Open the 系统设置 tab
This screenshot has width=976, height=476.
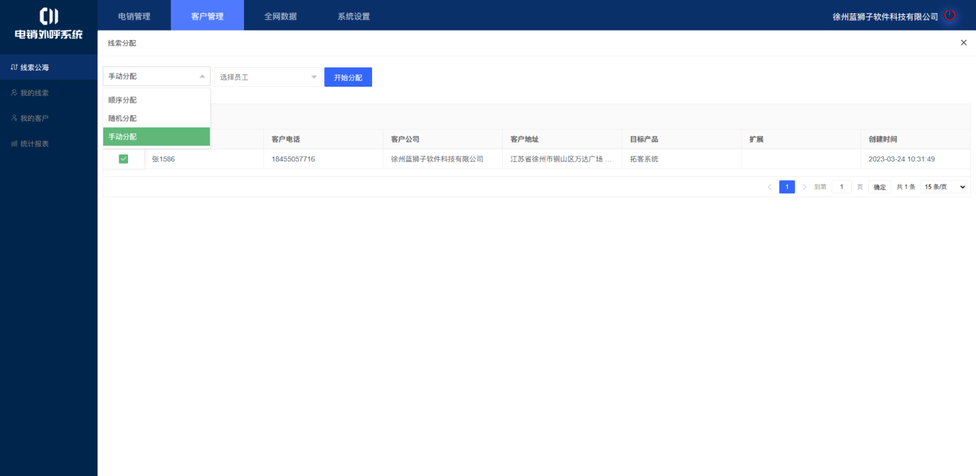point(353,16)
